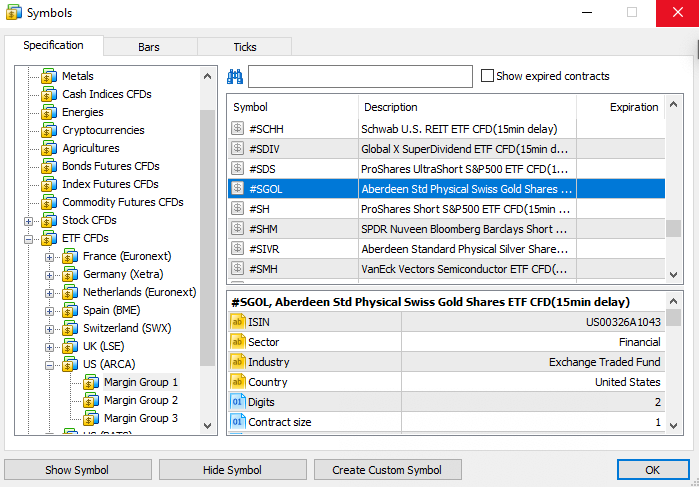The width and height of the screenshot is (699, 487).
Task: Click the Spain (BME) folder icon
Action: [70, 310]
